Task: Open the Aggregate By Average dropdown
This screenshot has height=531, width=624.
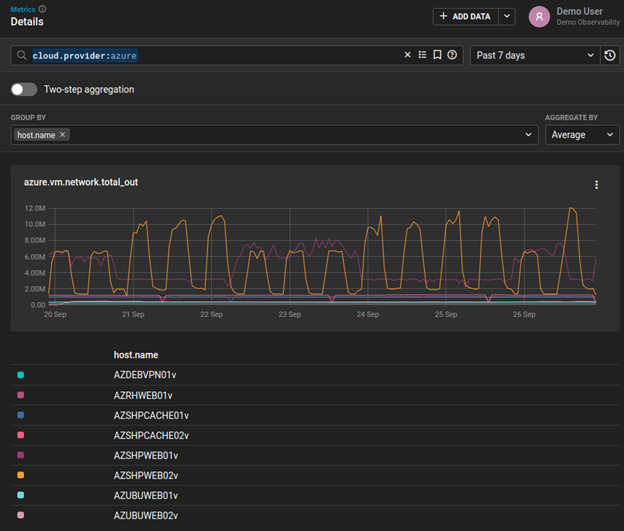Action: [x=582, y=135]
